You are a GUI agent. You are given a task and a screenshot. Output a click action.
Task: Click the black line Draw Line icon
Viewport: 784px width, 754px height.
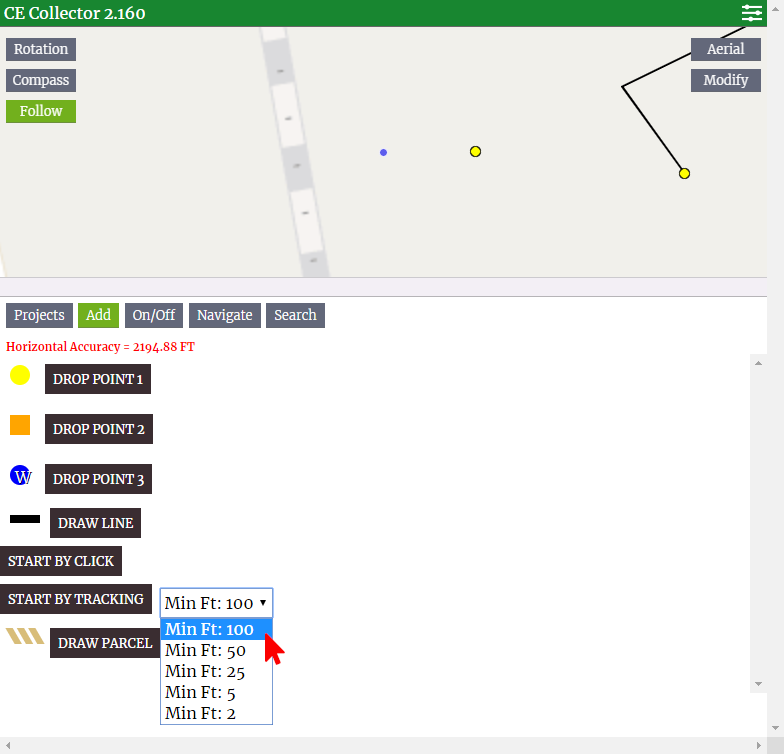click(25, 520)
